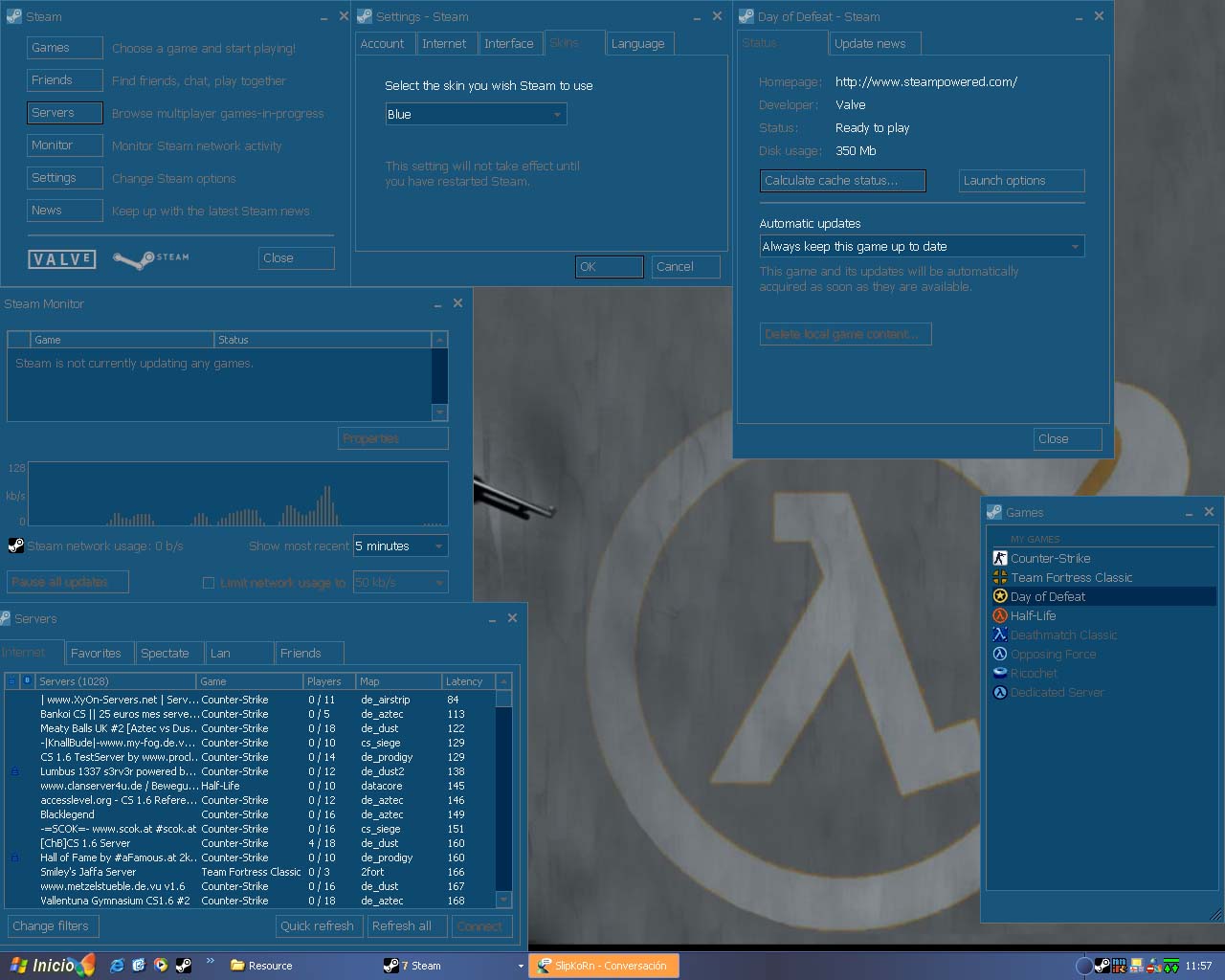Click OK in Settings window
Image resolution: width=1225 pixels, height=980 pixels.
610,267
